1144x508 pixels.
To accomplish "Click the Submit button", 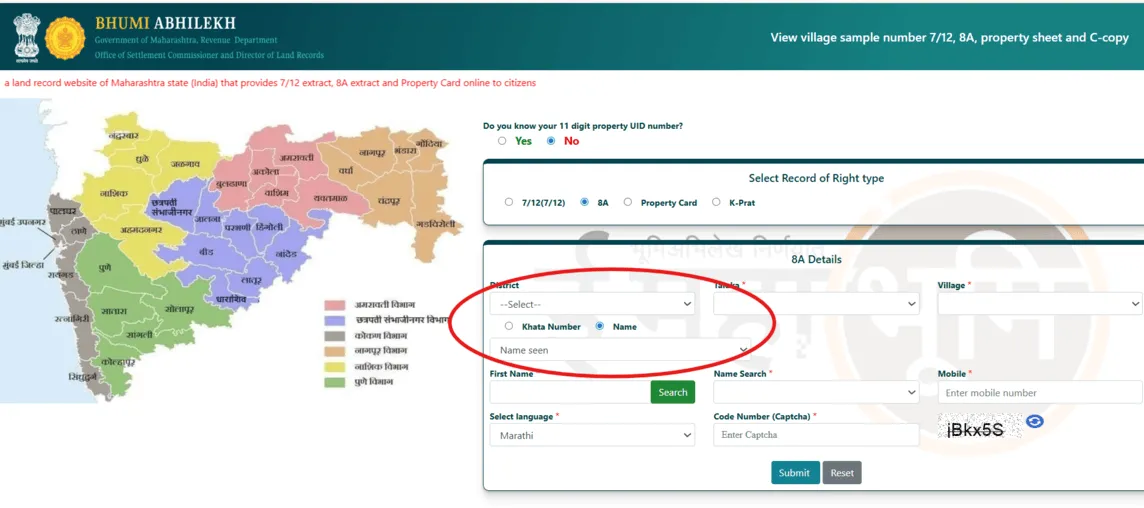I will [x=795, y=473].
